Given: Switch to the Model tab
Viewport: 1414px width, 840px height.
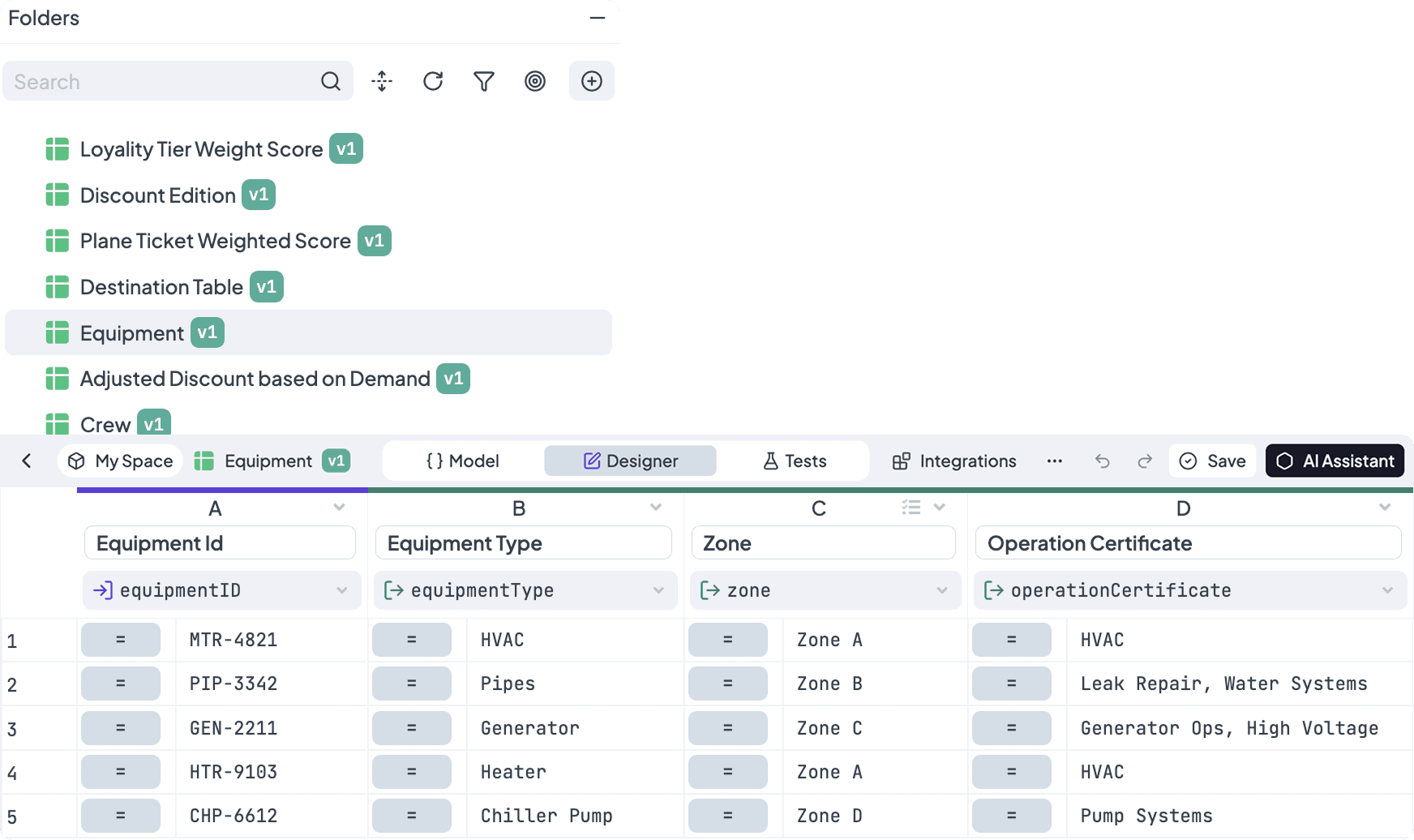Looking at the screenshot, I should coord(463,461).
